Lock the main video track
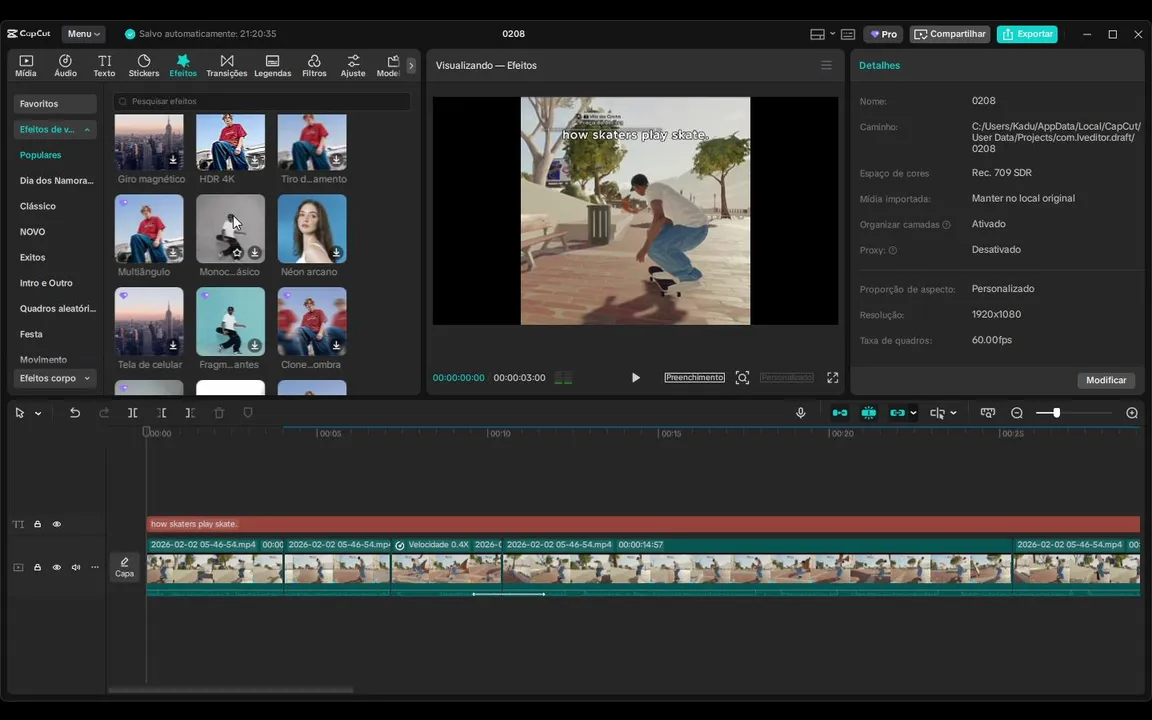This screenshot has width=1152, height=720. [x=37, y=567]
